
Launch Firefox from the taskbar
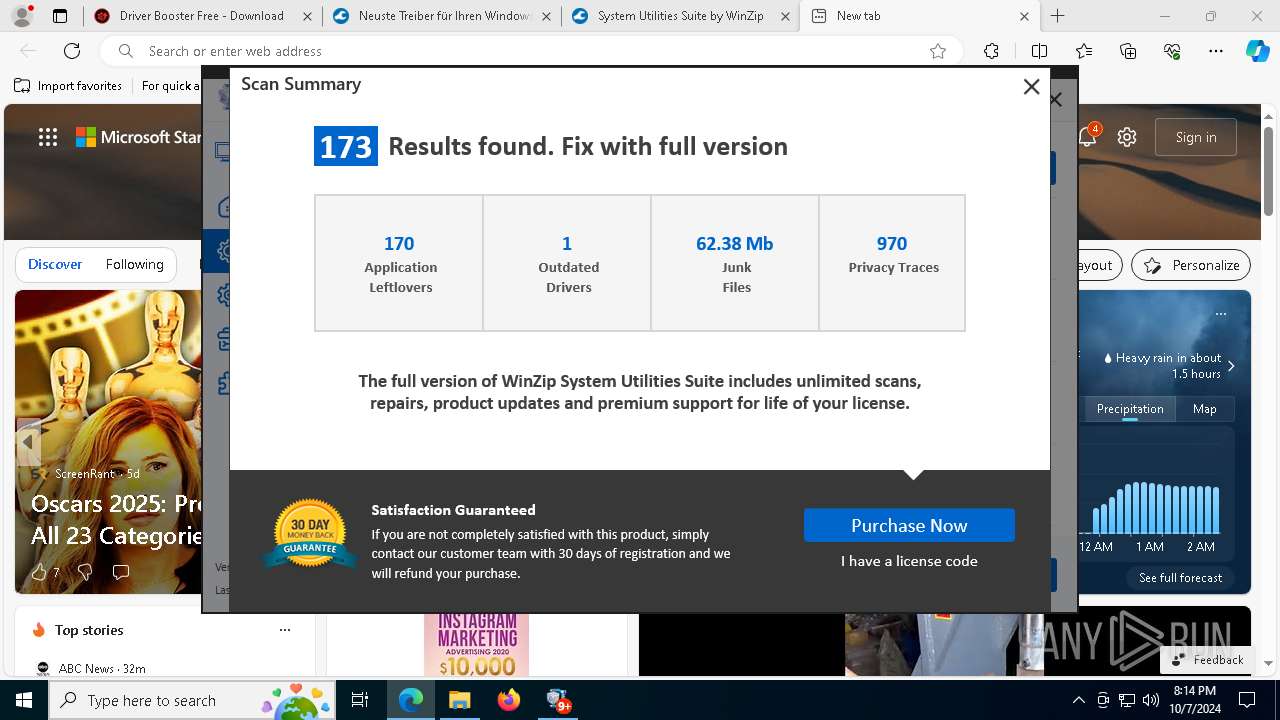coord(508,700)
